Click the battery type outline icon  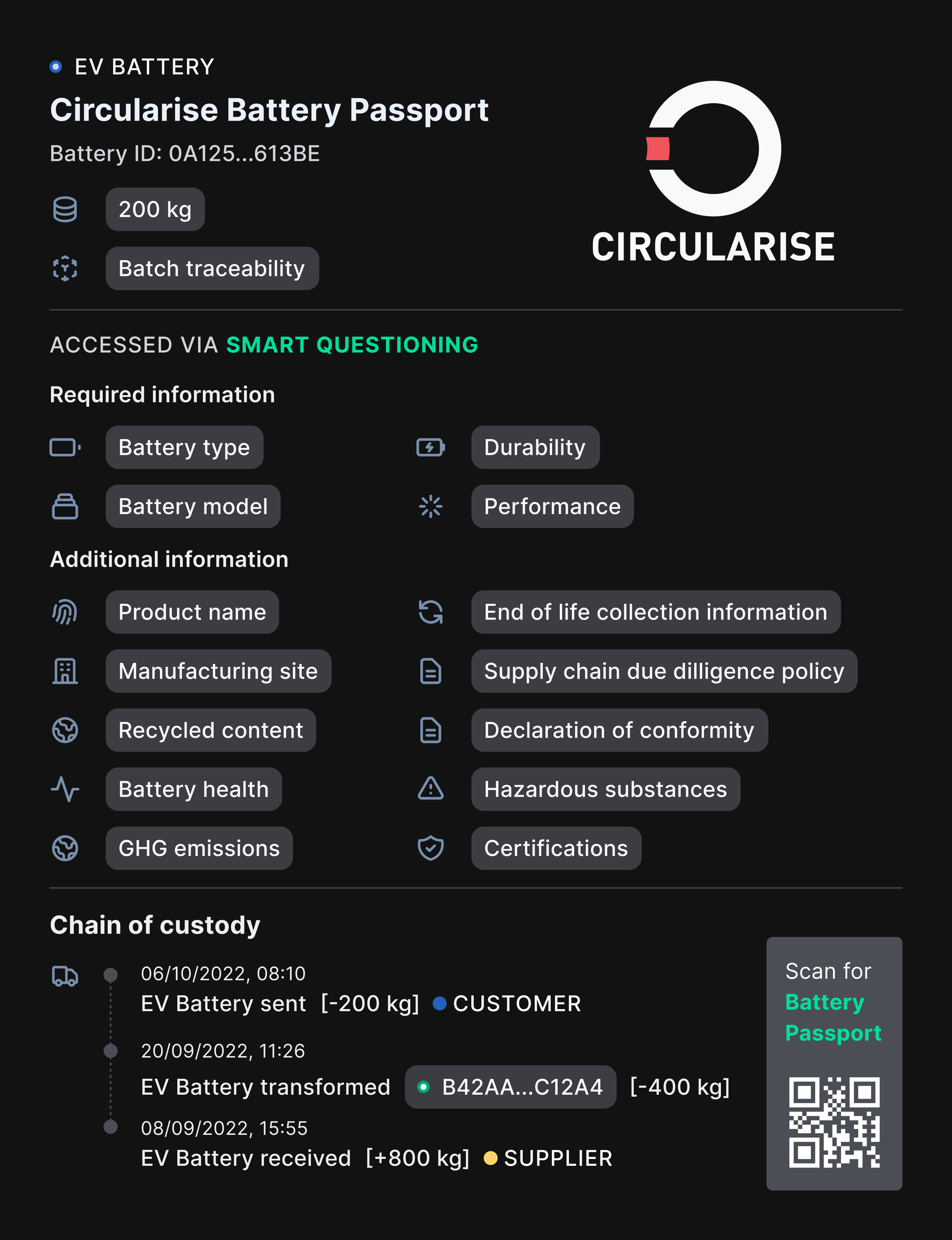click(x=65, y=447)
